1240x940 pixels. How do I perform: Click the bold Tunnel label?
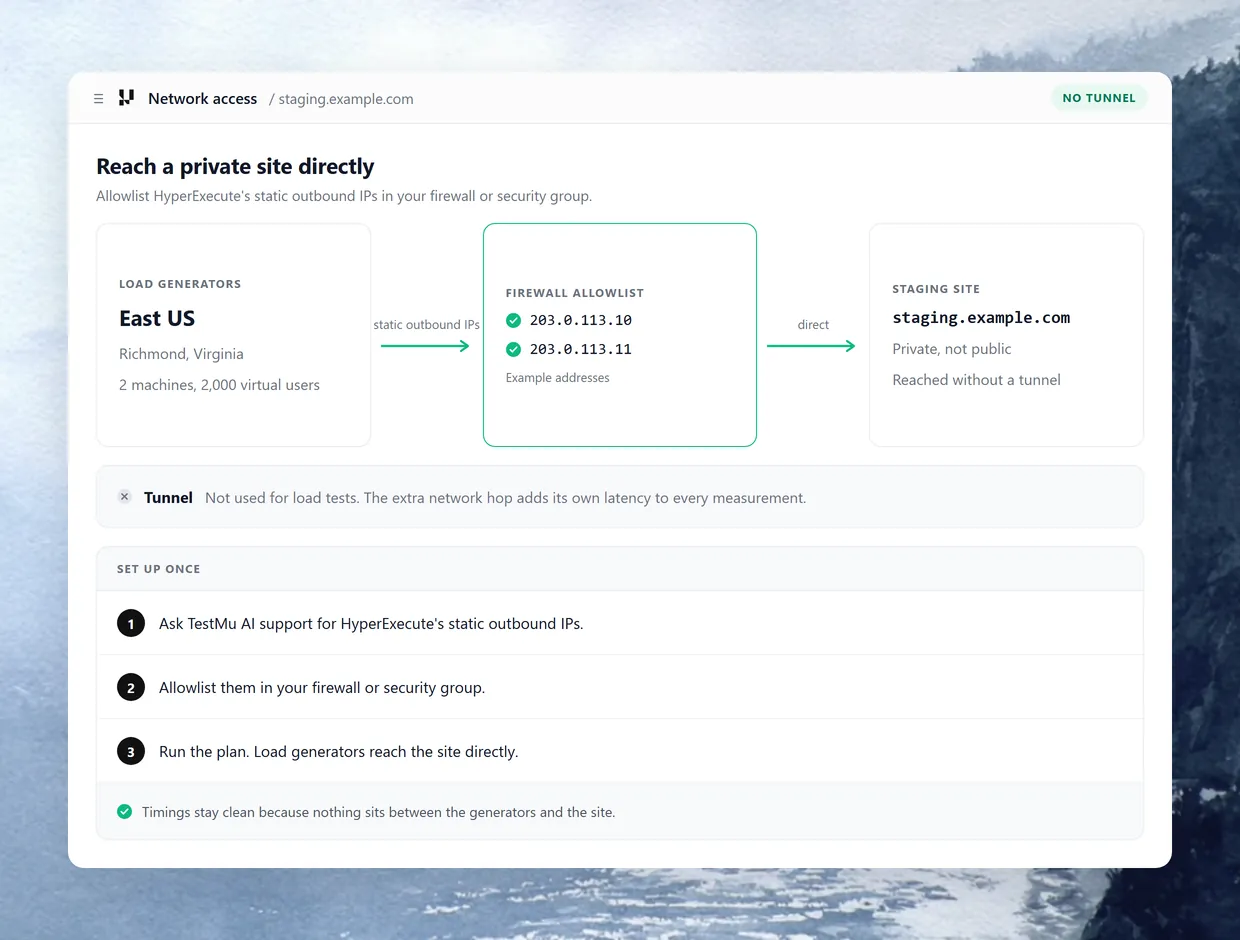(168, 497)
